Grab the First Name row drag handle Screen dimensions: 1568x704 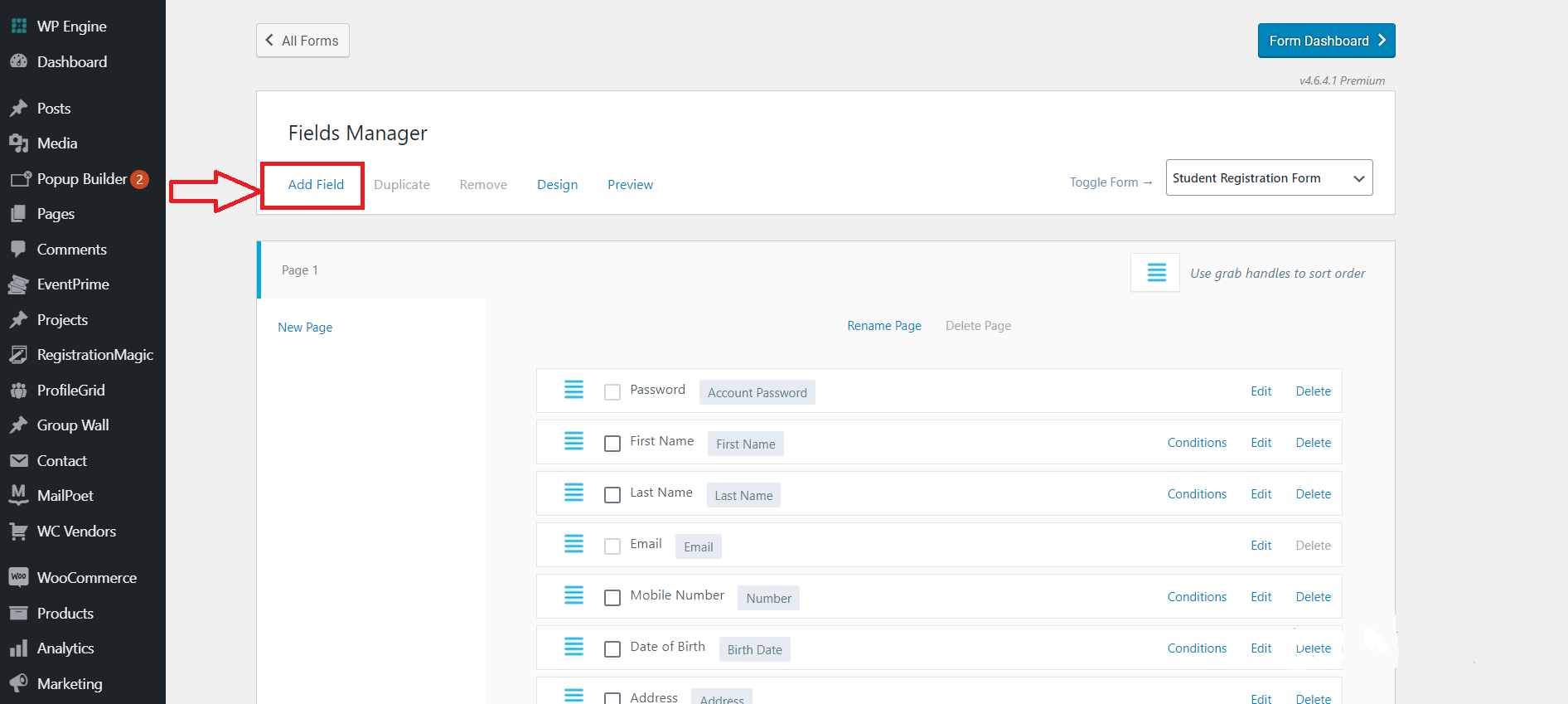click(x=573, y=441)
